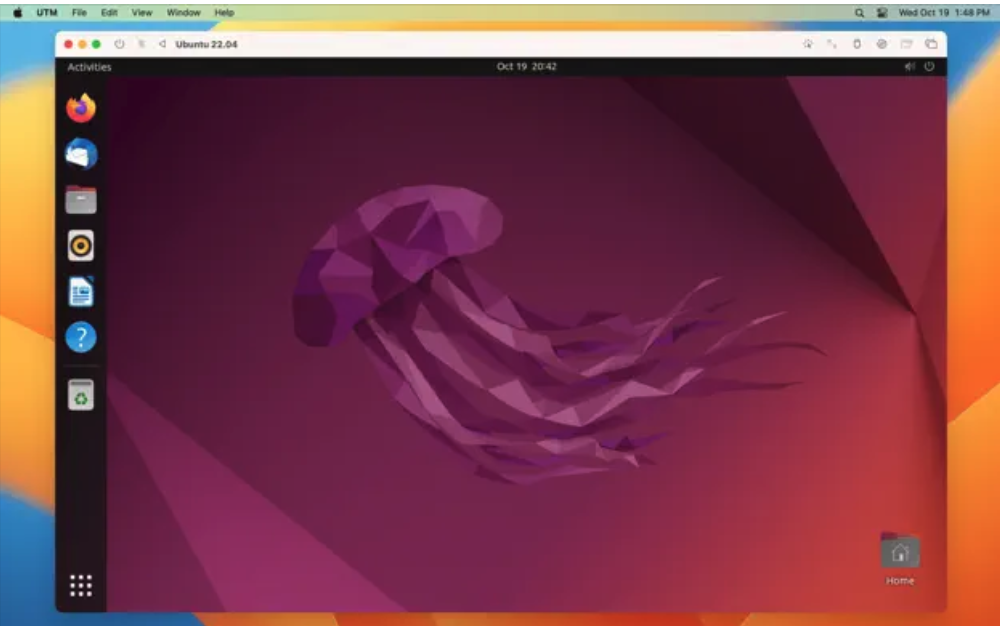Show Applications grid in Ubuntu dock
The width and height of the screenshot is (1000, 626).
point(81,586)
